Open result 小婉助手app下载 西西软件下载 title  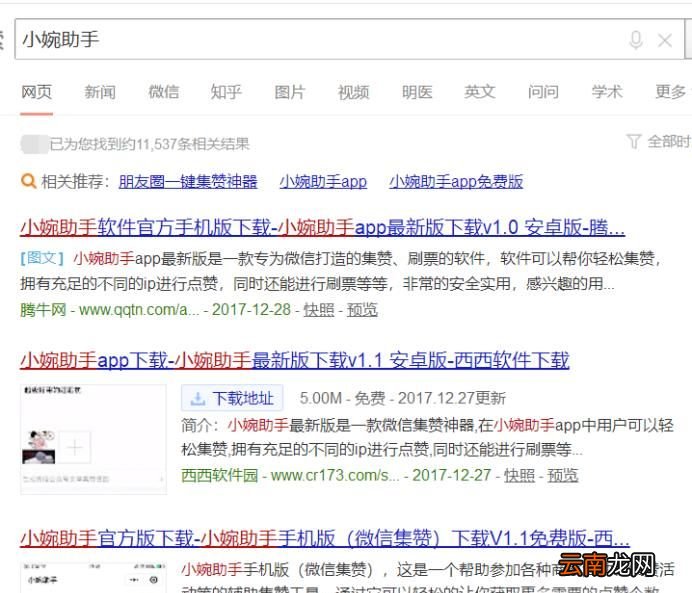tap(295, 360)
